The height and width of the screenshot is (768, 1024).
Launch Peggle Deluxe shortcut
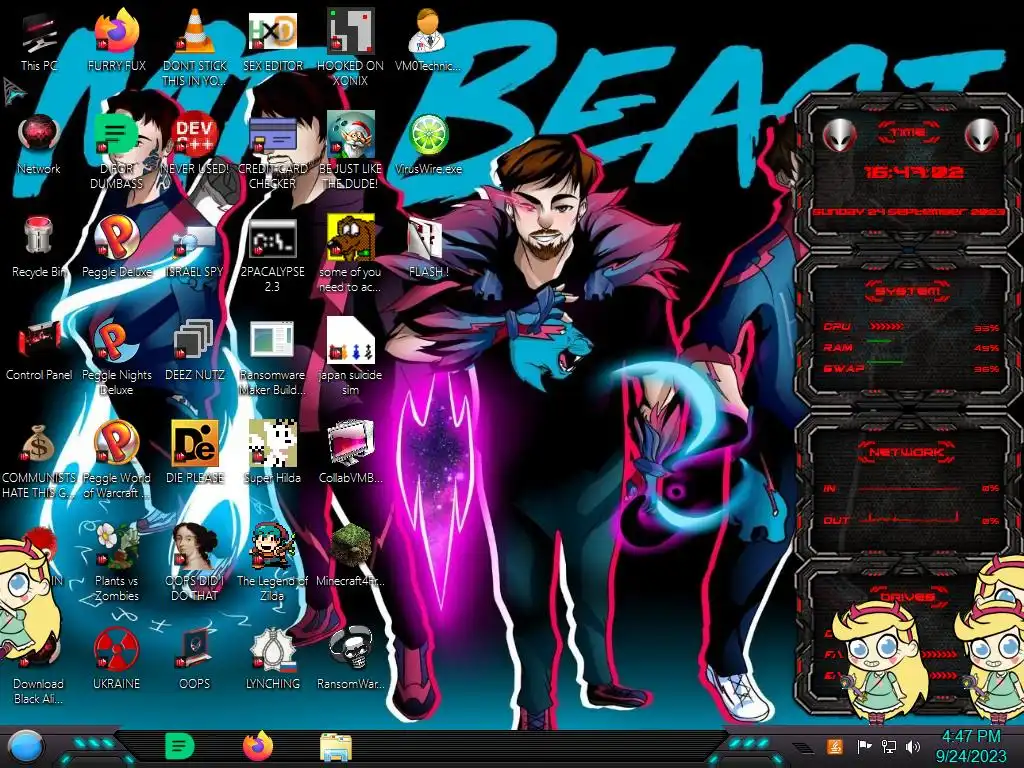[116, 237]
